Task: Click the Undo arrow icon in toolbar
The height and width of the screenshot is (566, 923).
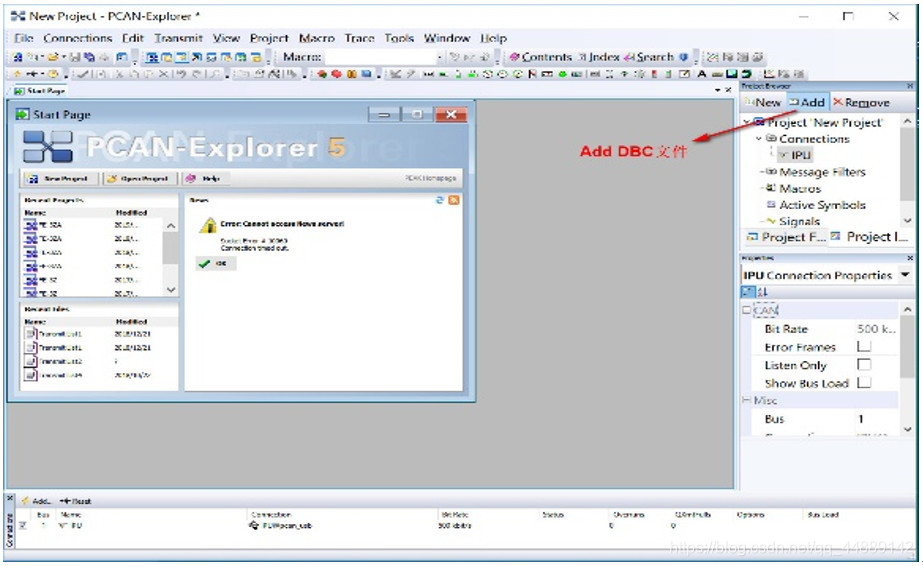Action: click(x=181, y=74)
